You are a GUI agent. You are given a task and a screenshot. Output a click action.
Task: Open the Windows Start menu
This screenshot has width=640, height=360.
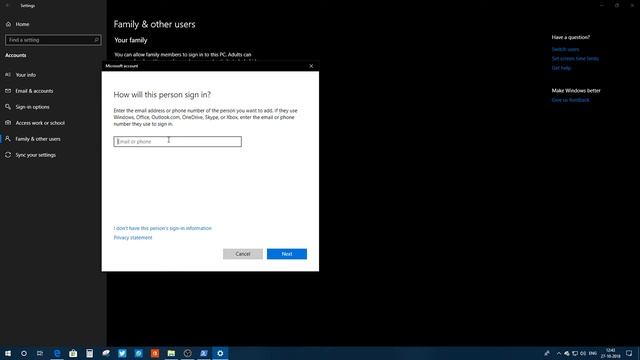(8, 353)
